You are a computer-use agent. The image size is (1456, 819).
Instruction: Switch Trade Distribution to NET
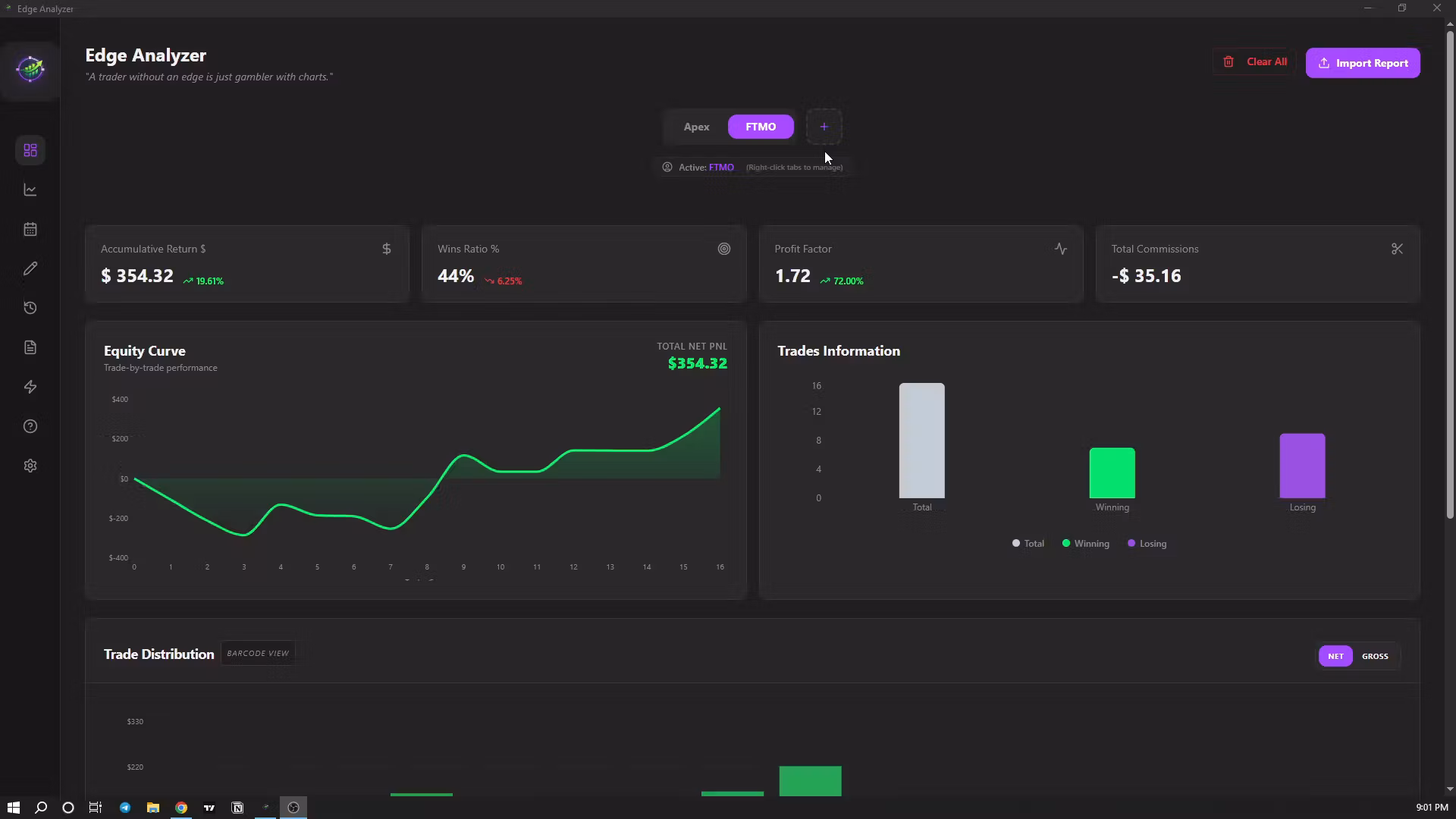[x=1335, y=656]
